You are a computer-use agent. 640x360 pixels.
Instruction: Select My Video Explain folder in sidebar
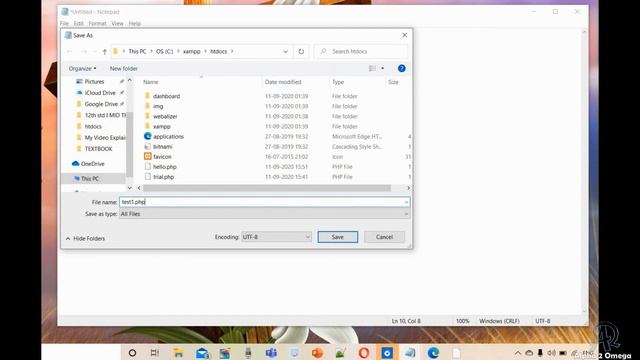point(105,138)
